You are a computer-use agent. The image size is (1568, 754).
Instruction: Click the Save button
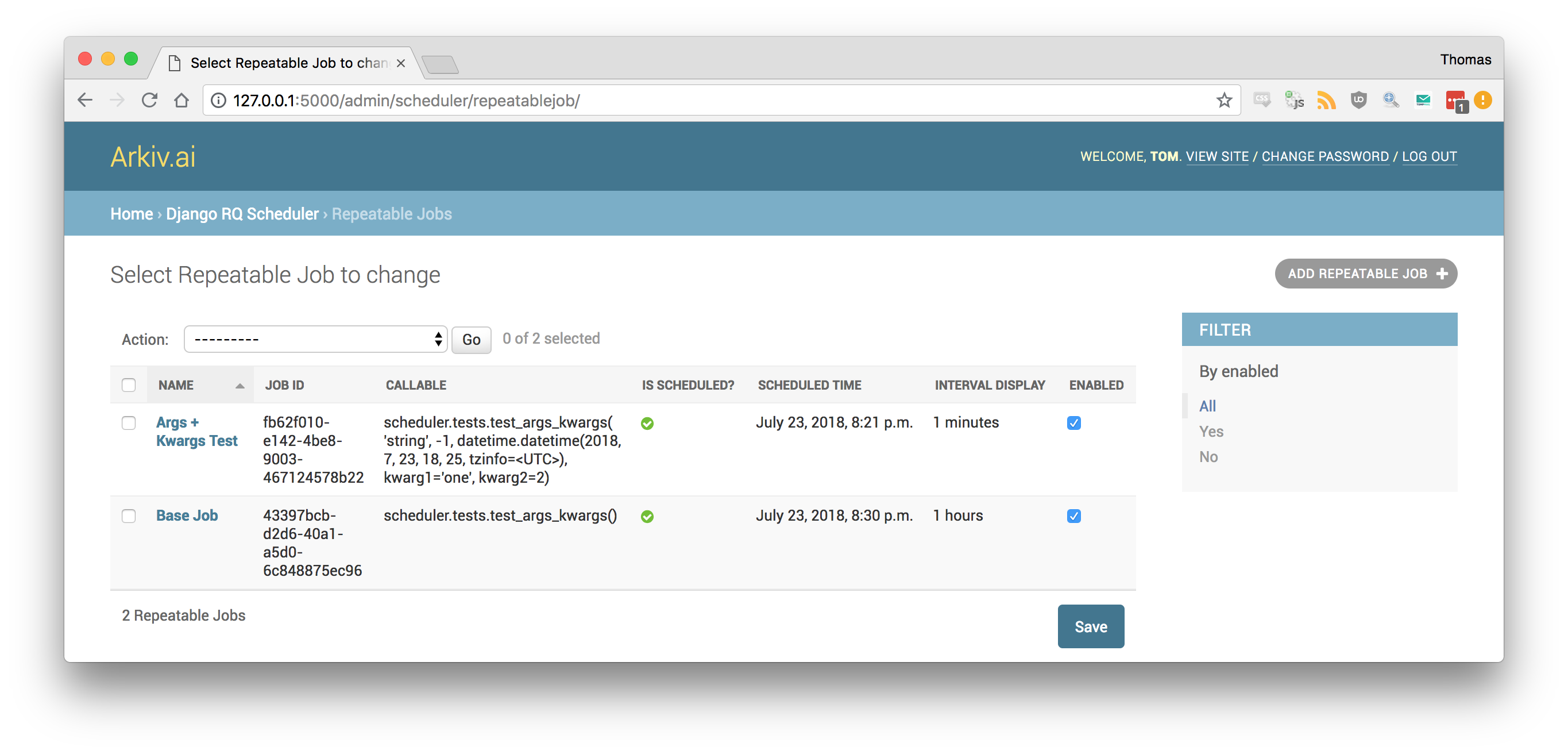tap(1090, 627)
